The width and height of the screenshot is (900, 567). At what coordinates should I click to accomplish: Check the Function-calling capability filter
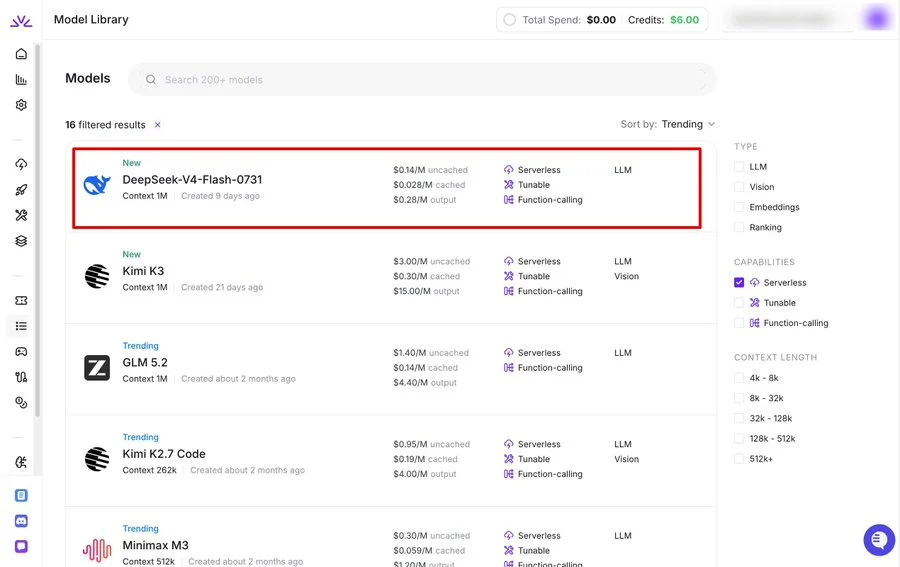click(x=739, y=323)
